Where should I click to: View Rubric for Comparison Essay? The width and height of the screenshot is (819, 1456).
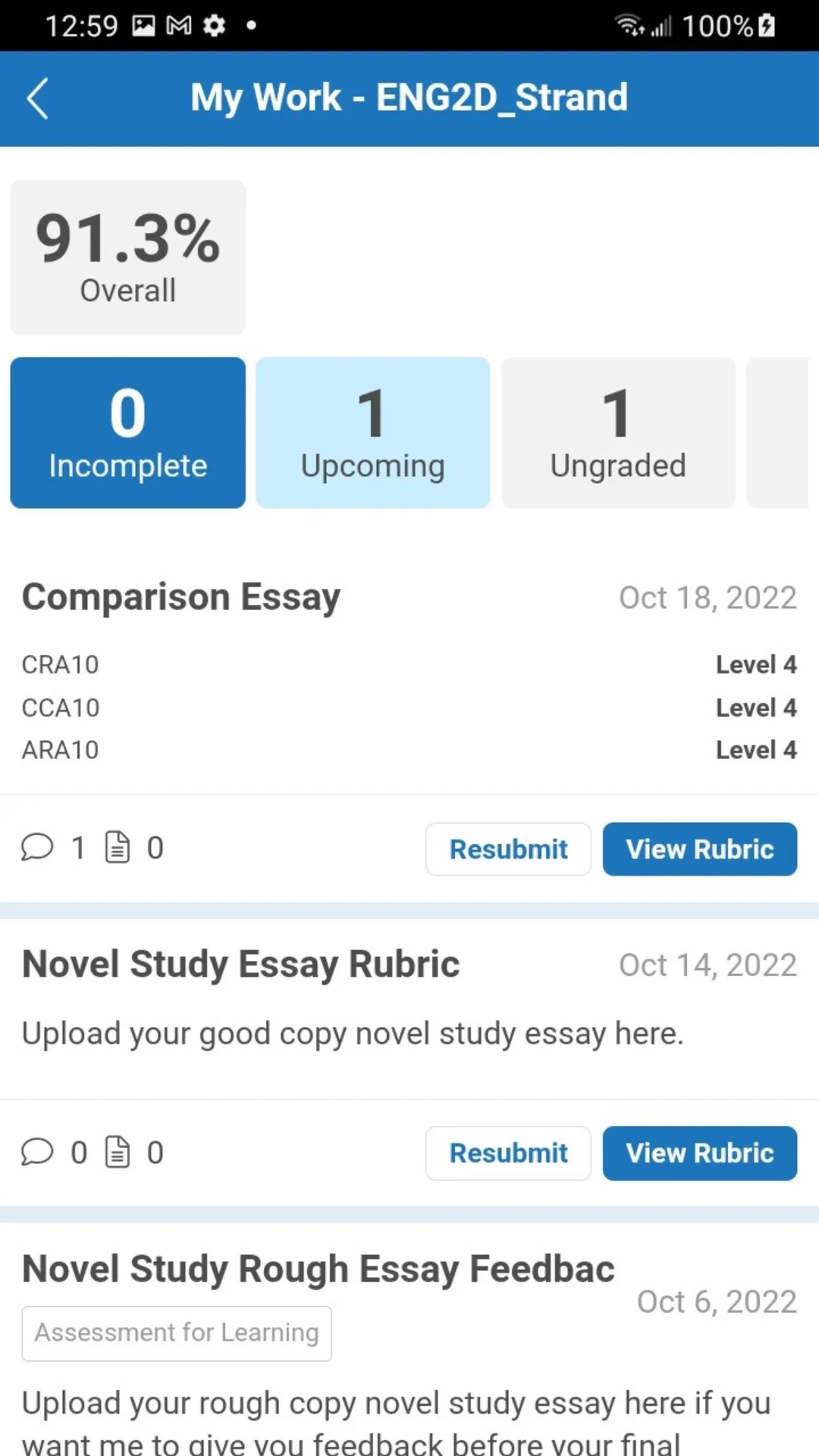coord(699,849)
